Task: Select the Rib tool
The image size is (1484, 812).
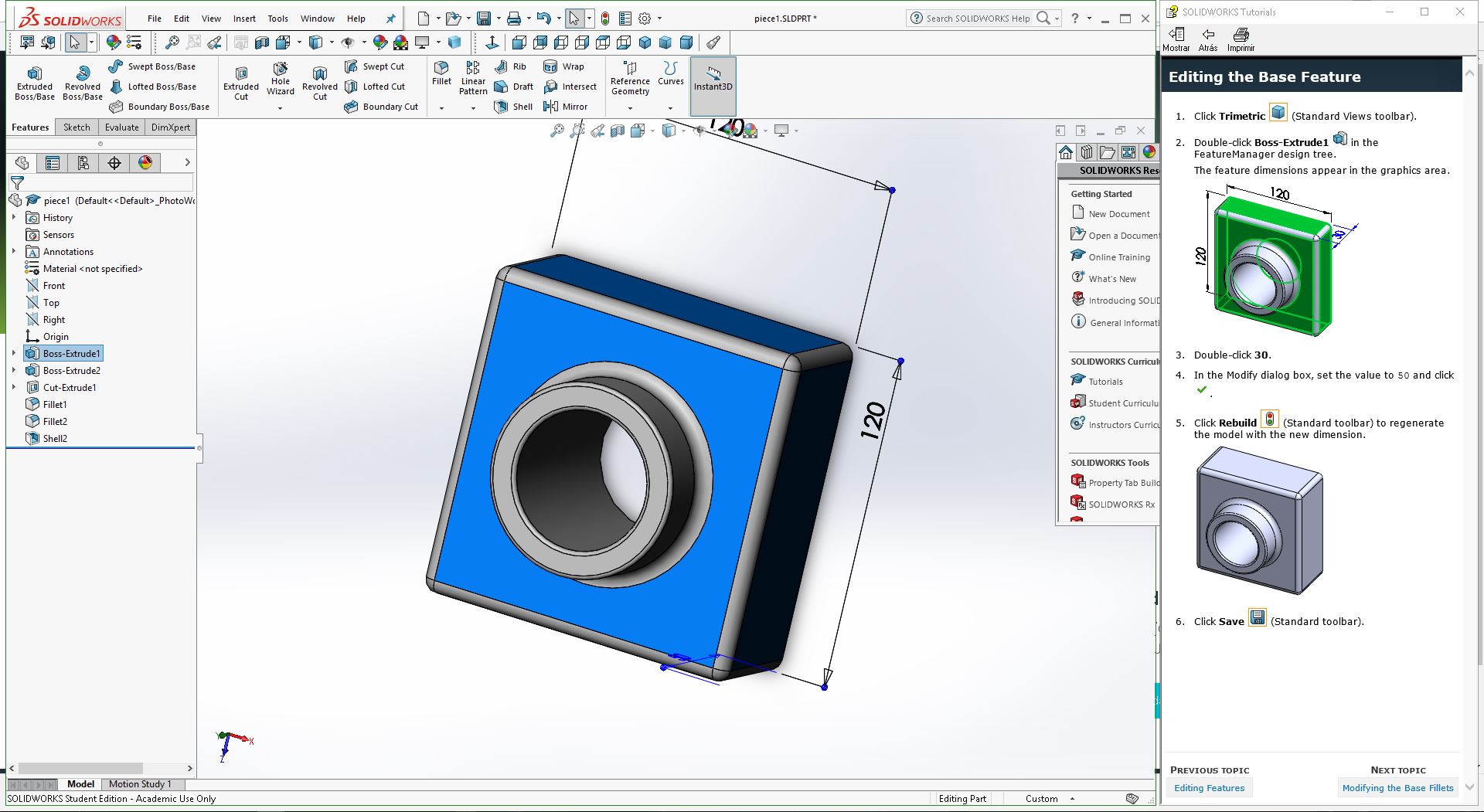Action: (x=510, y=66)
